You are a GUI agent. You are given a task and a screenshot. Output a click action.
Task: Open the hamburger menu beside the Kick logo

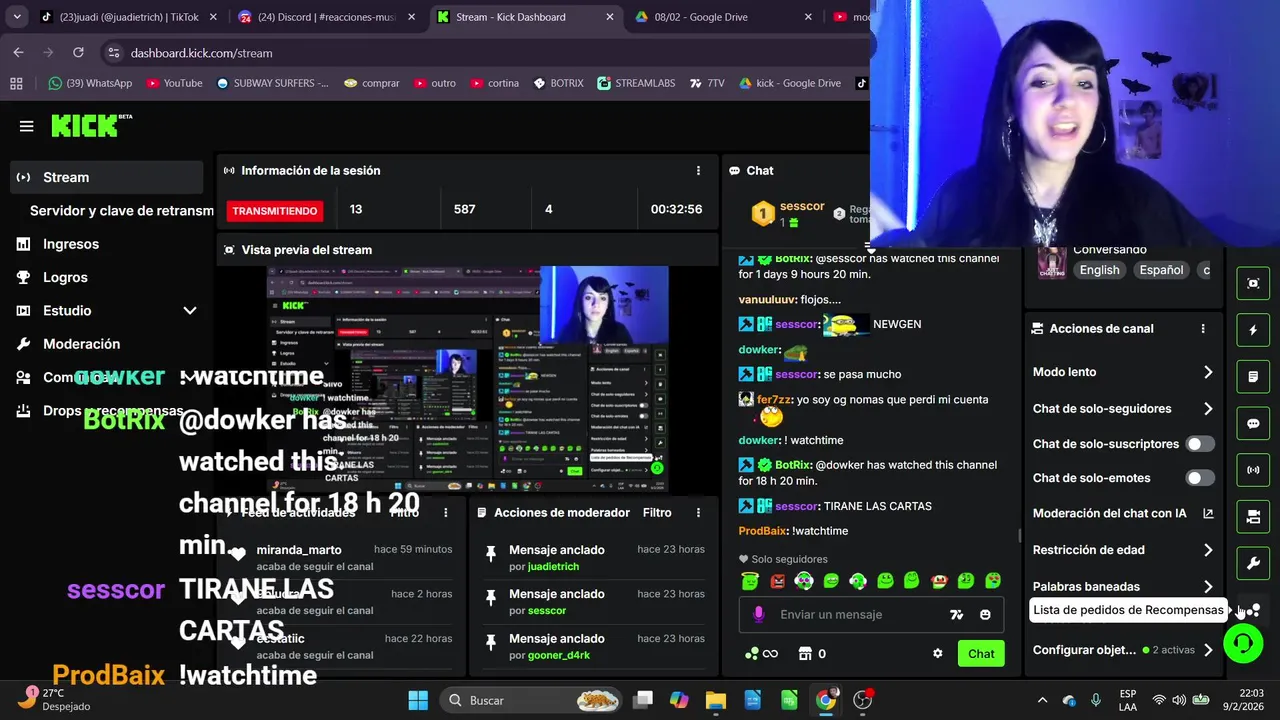(x=26, y=126)
